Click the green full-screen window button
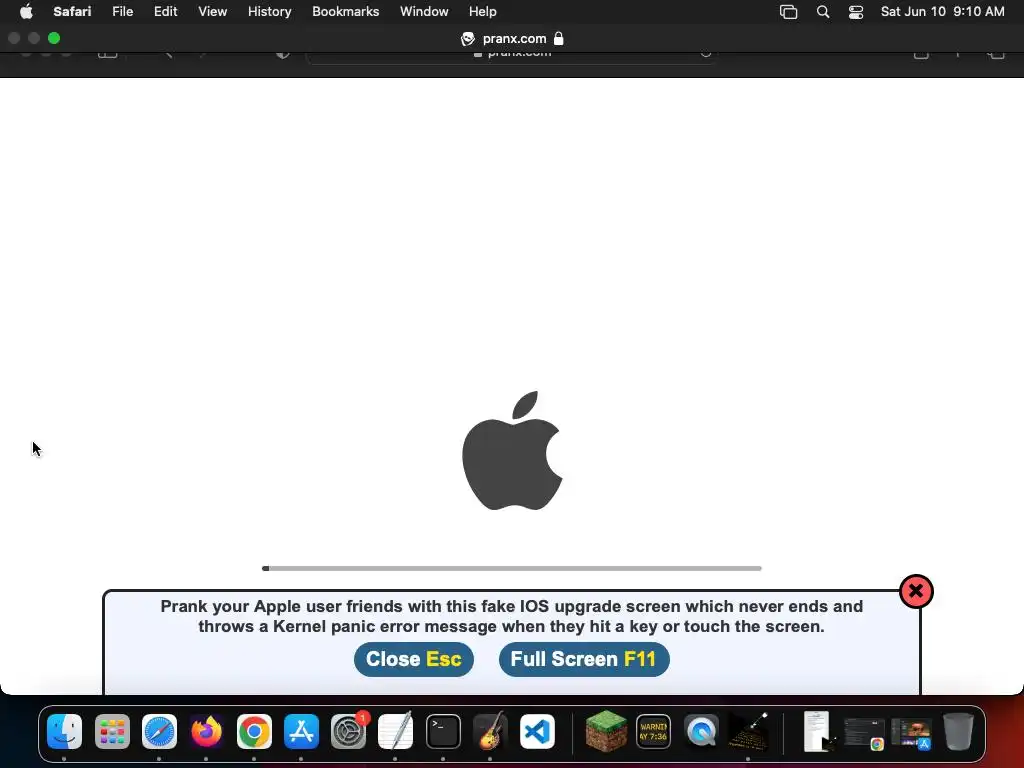 tap(54, 39)
